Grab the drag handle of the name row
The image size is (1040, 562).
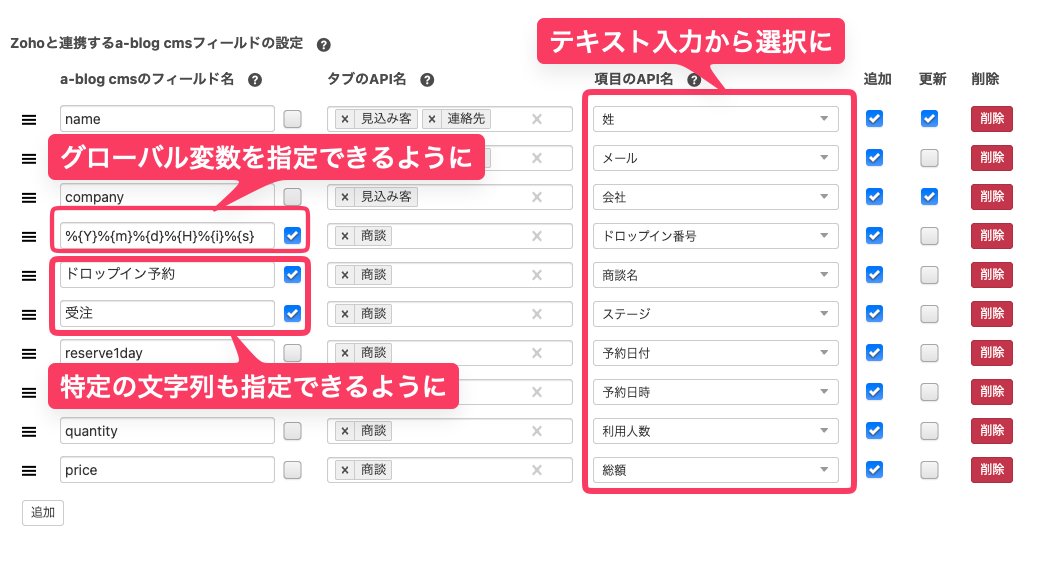[x=29, y=119]
